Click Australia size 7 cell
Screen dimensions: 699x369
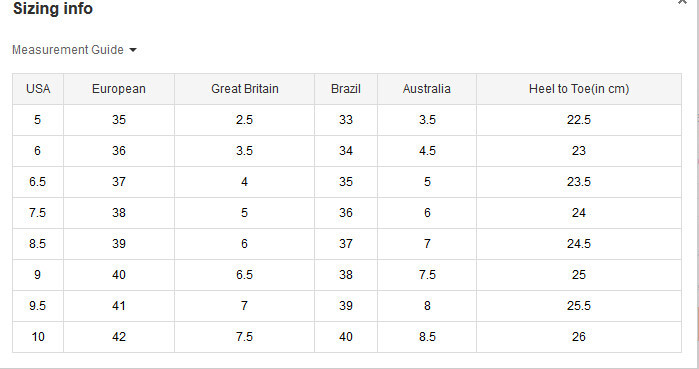coord(427,244)
